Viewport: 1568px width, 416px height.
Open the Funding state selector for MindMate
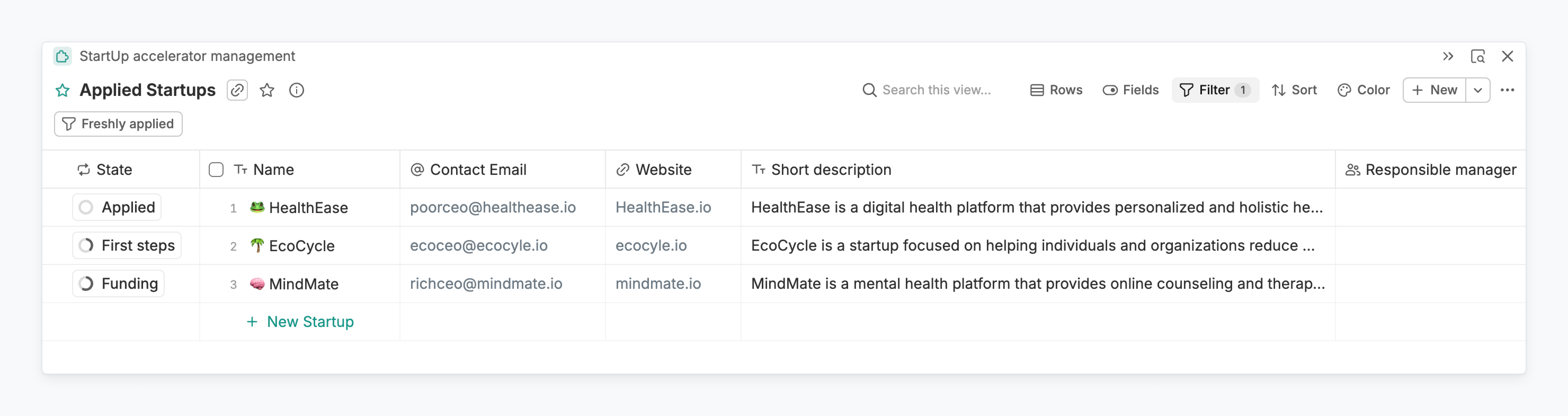(119, 283)
